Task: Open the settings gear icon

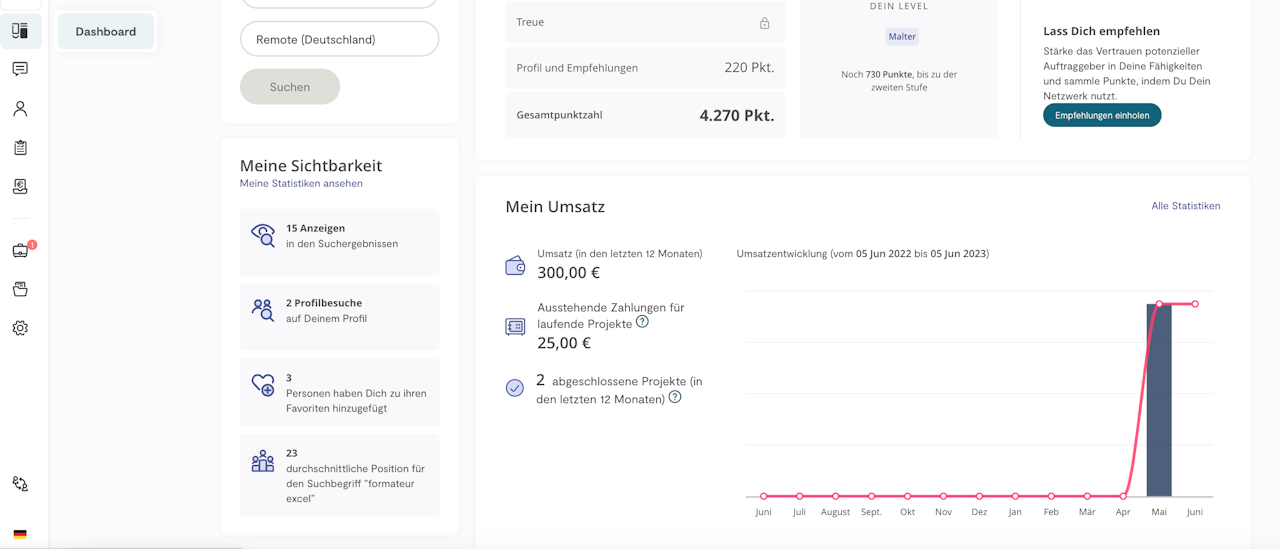Action: [x=20, y=328]
